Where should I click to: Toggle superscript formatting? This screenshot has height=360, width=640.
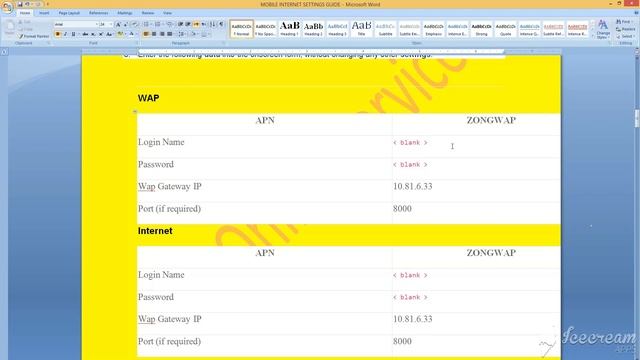(x=101, y=34)
